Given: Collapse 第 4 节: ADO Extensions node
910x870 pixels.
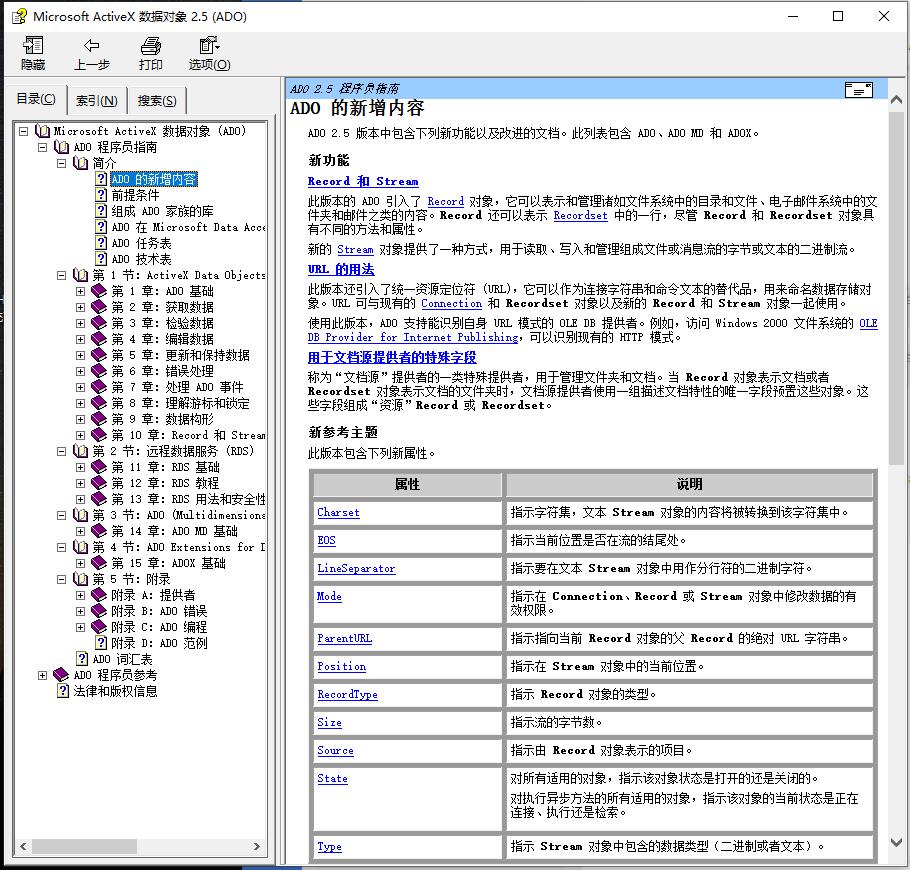Looking at the screenshot, I should [62, 547].
